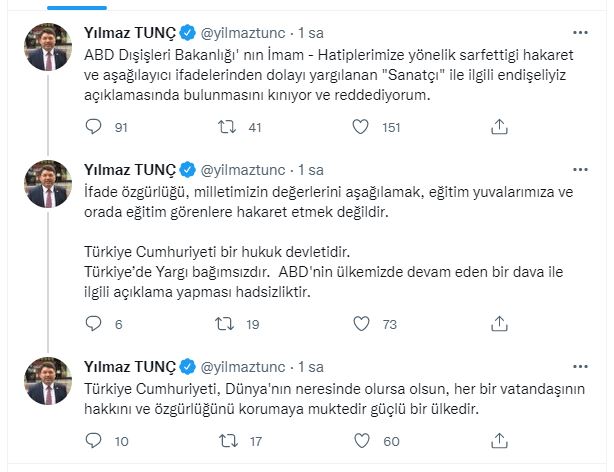Click the @yilmaztunc handle in second tweet
This screenshot has width=614, height=472.
click(x=248, y=169)
